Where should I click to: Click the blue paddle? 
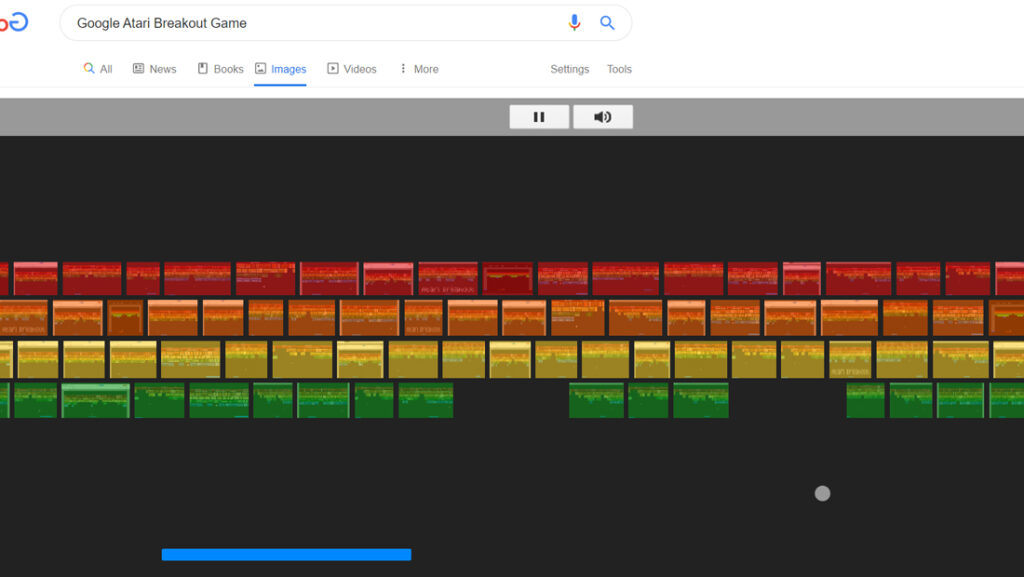point(286,554)
